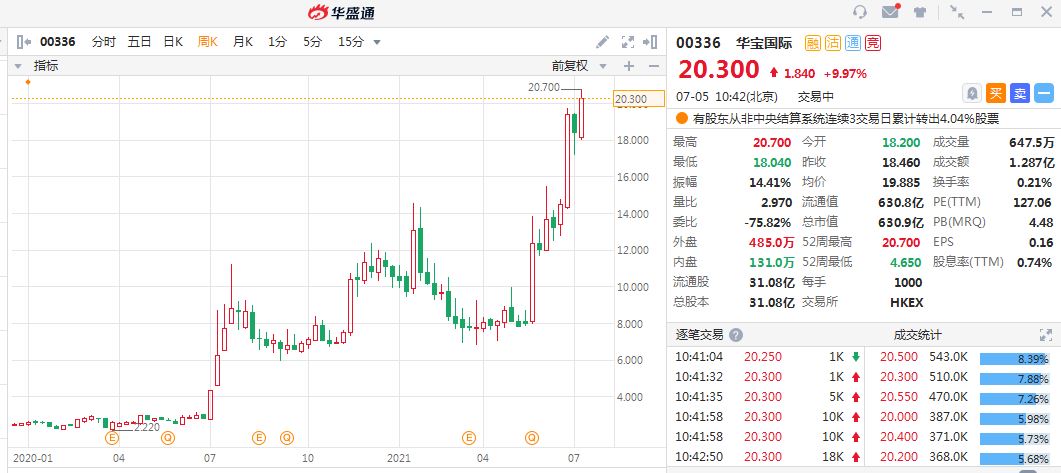The height and width of the screenshot is (473, 1061).
Task: Open customer service headset icon
Action: tap(860, 12)
